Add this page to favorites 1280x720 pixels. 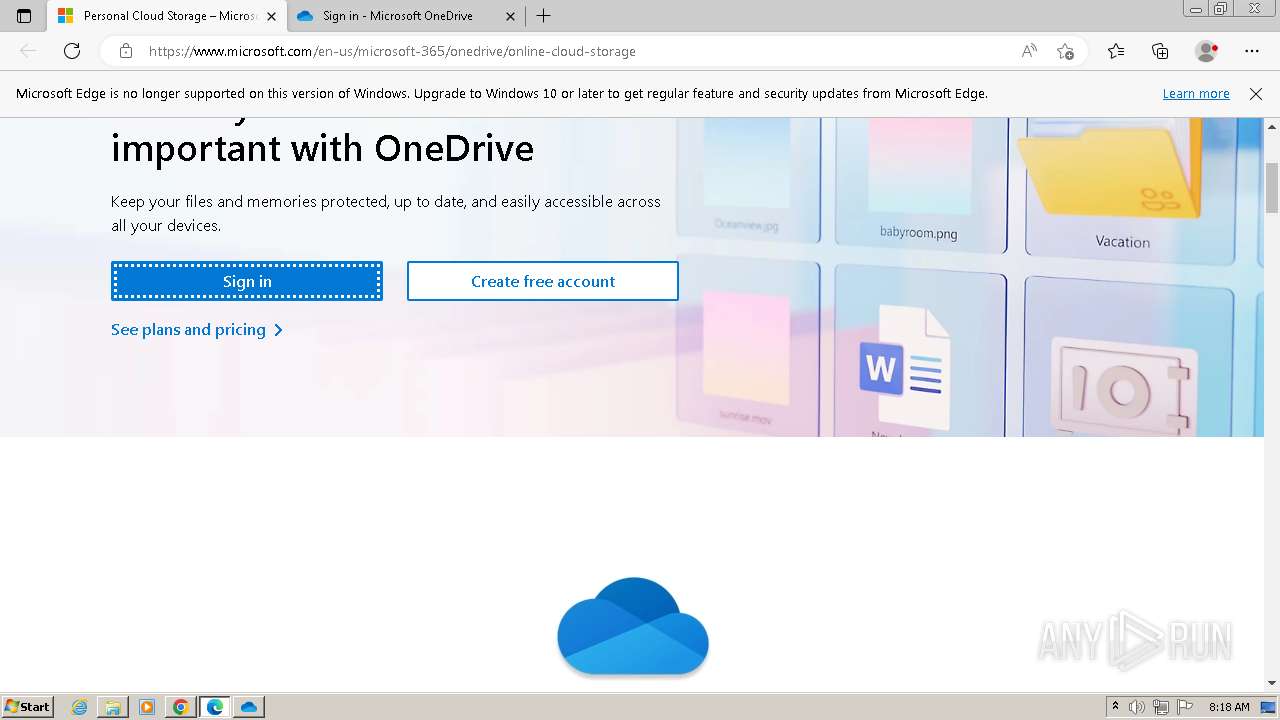click(x=1065, y=51)
